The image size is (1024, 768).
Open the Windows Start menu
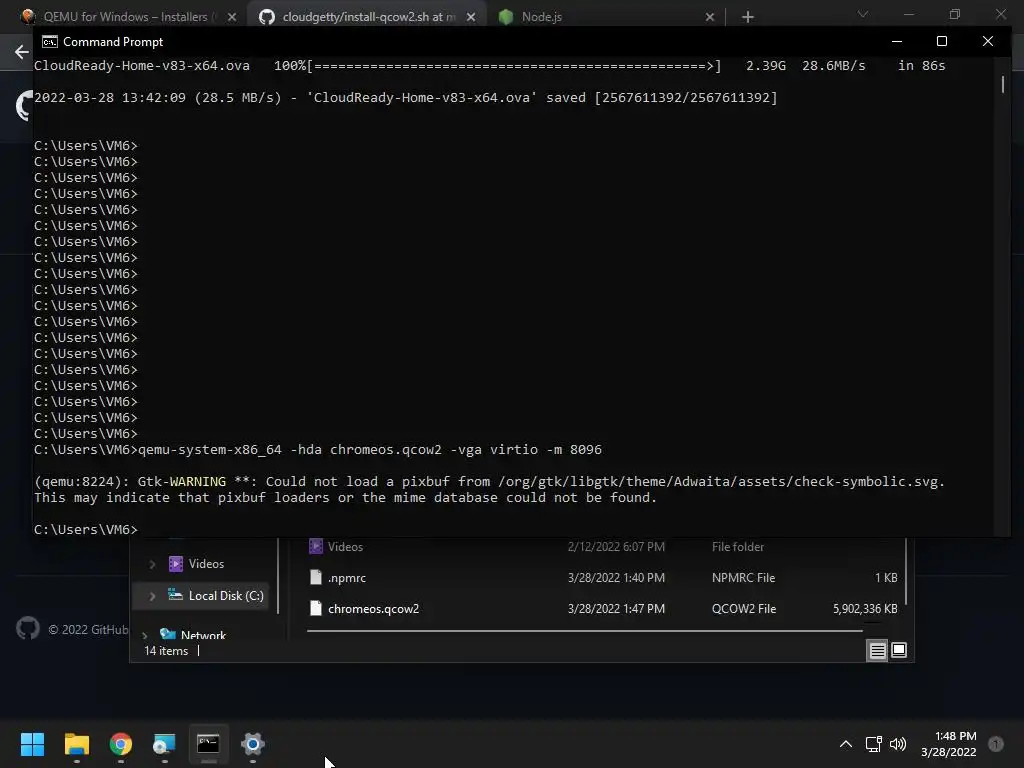pyautogui.click(x=32, y=744)
